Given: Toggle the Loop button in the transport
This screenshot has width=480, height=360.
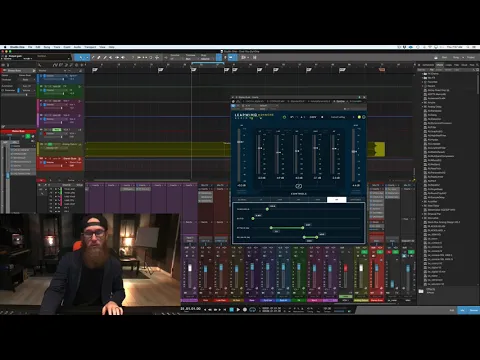Looking at the screenshot, I should (x=253, y=310).
